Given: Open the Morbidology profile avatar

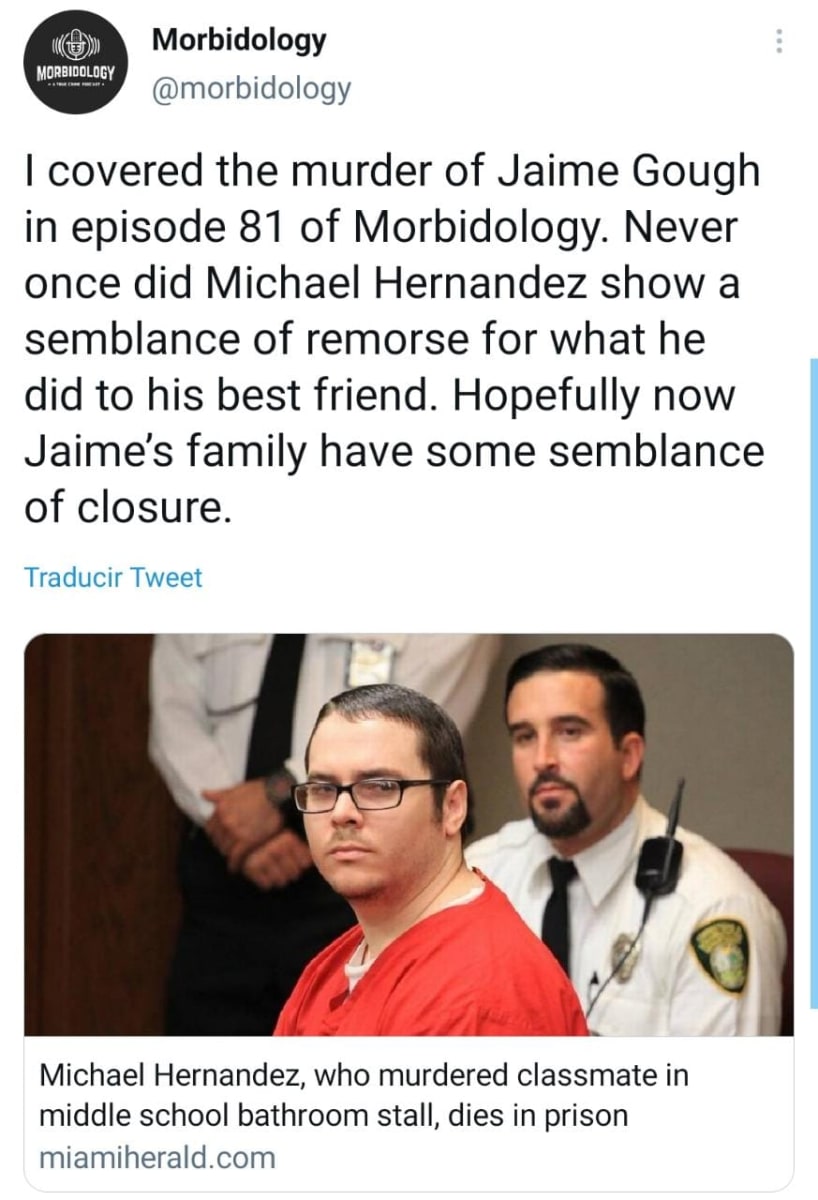Looking at the screenshot, I should point(73,63).
